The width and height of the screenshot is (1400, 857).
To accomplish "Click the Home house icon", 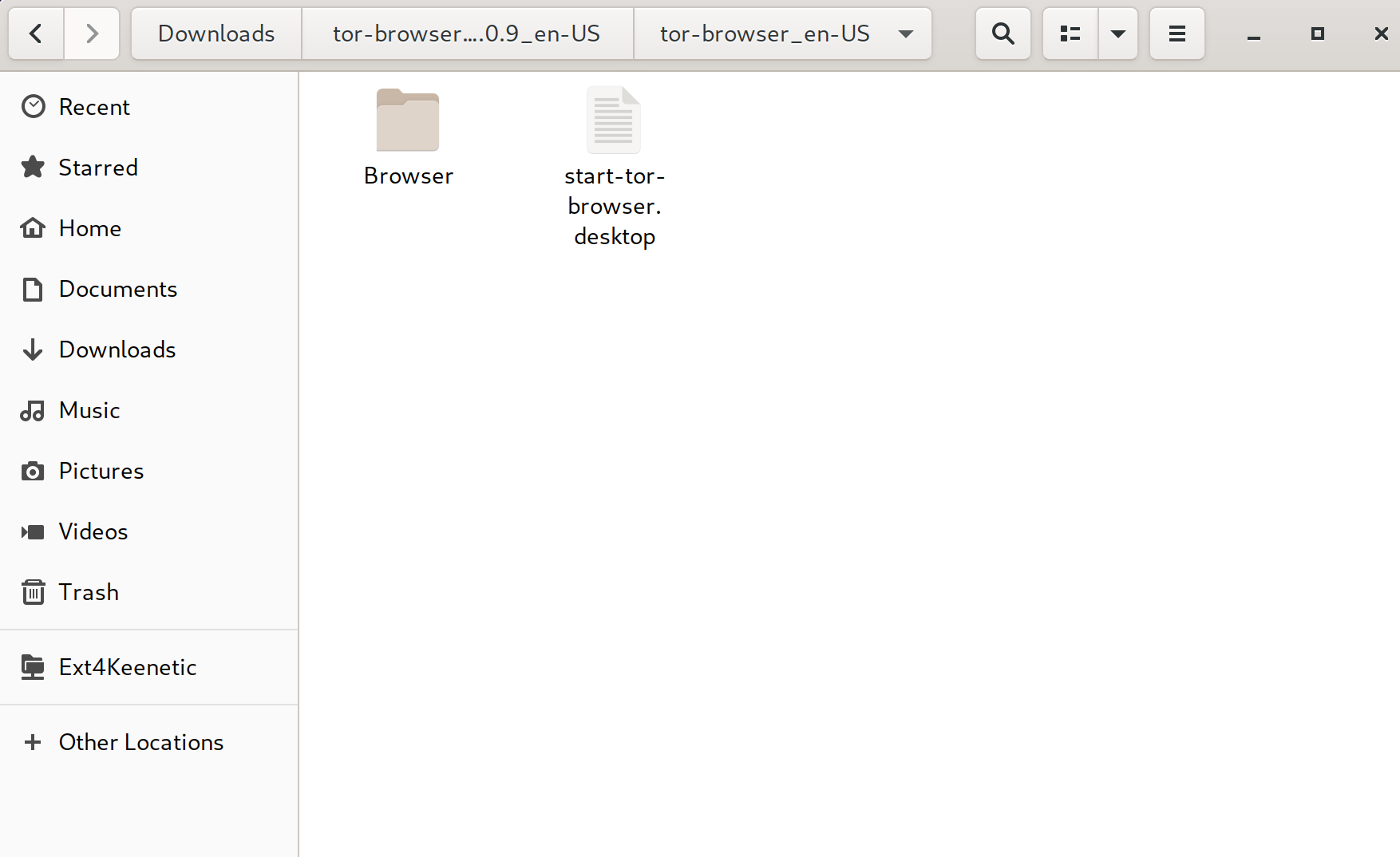I will [x=33, y=228].
